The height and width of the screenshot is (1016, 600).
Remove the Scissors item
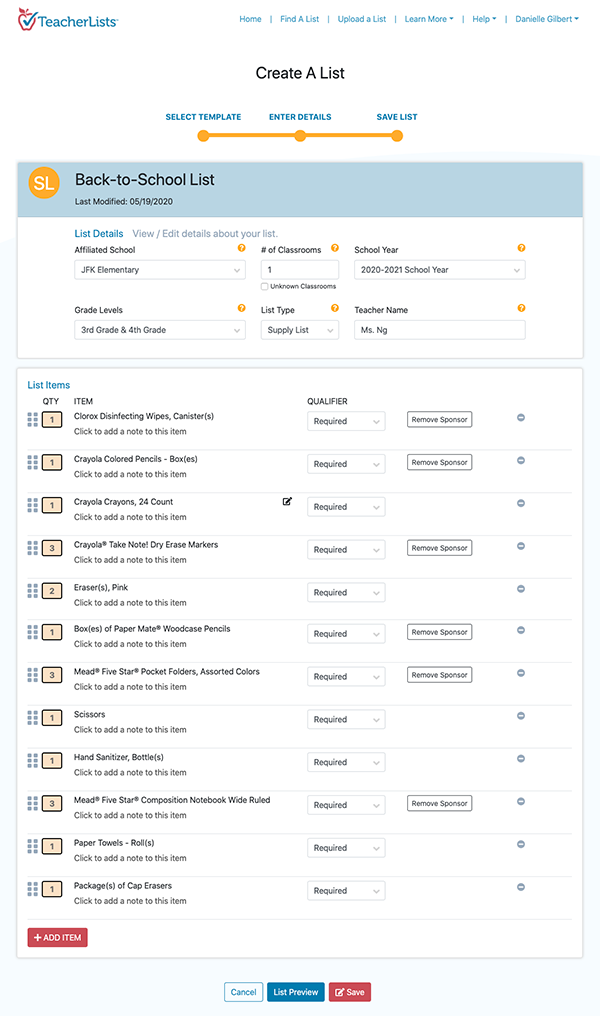point(521,716)
